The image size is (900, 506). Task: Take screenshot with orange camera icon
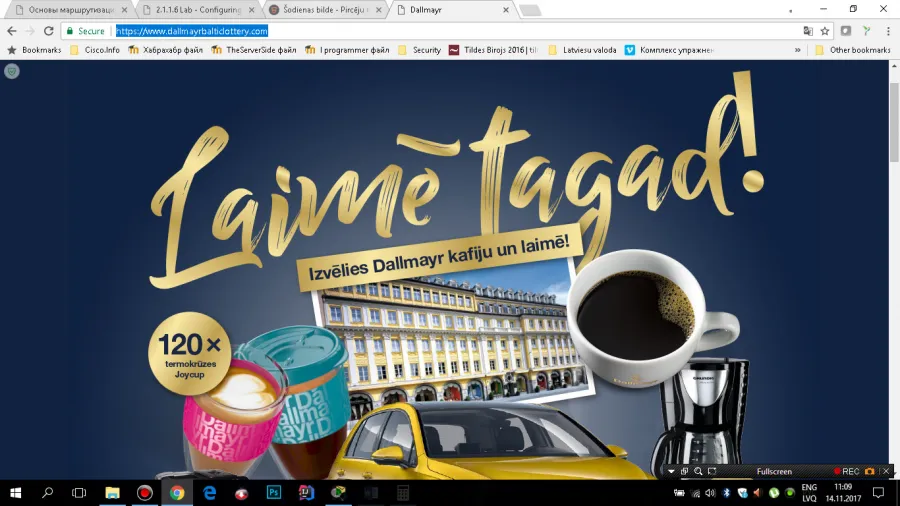pyautogui.click(x=869, y=472)
